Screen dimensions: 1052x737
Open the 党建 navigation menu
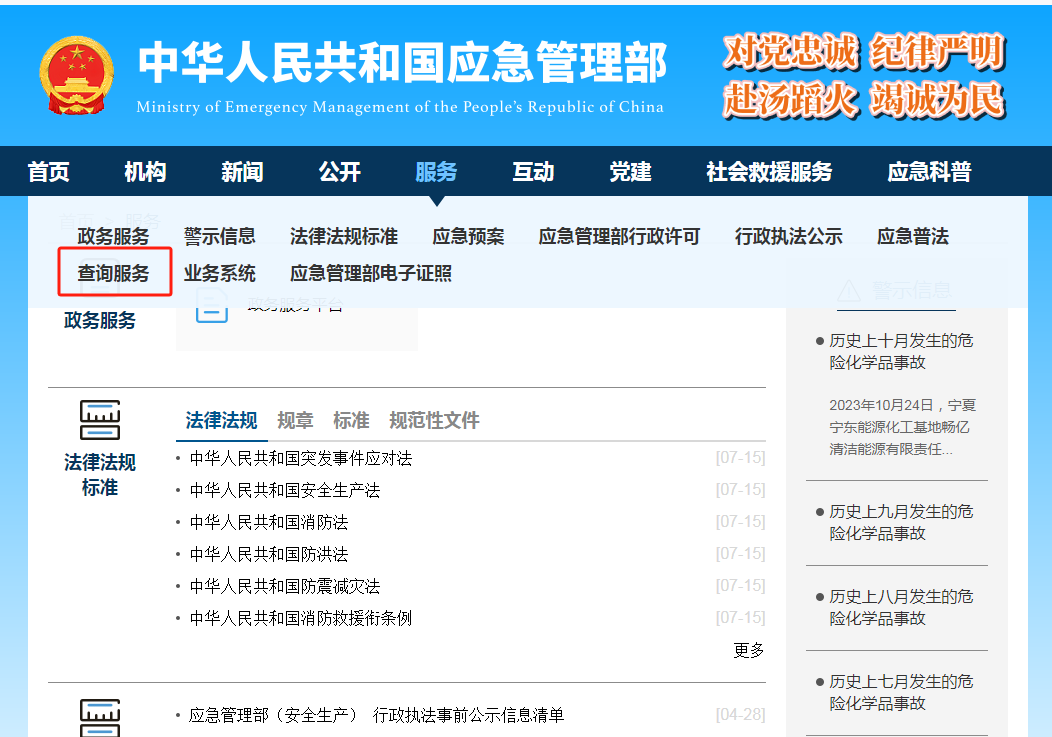coord(630,172)
